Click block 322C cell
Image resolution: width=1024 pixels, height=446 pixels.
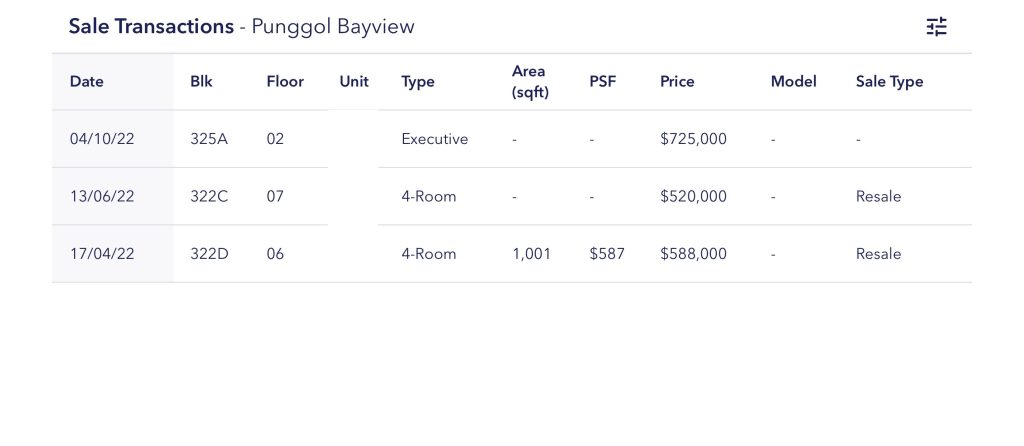coord(209,196)
